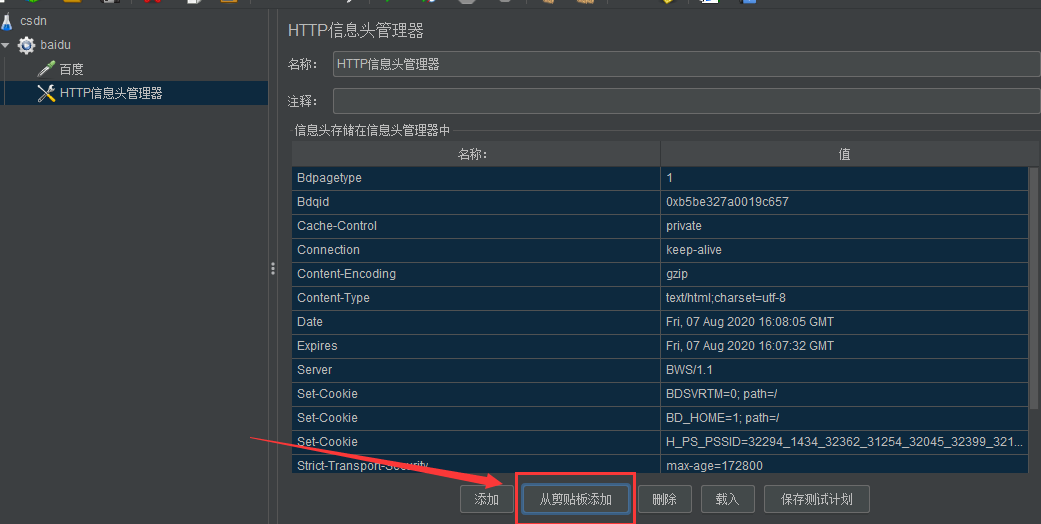This screenshot has width=1041, height=524.
Task: Click the 添加 button
Action: point(487,499)
